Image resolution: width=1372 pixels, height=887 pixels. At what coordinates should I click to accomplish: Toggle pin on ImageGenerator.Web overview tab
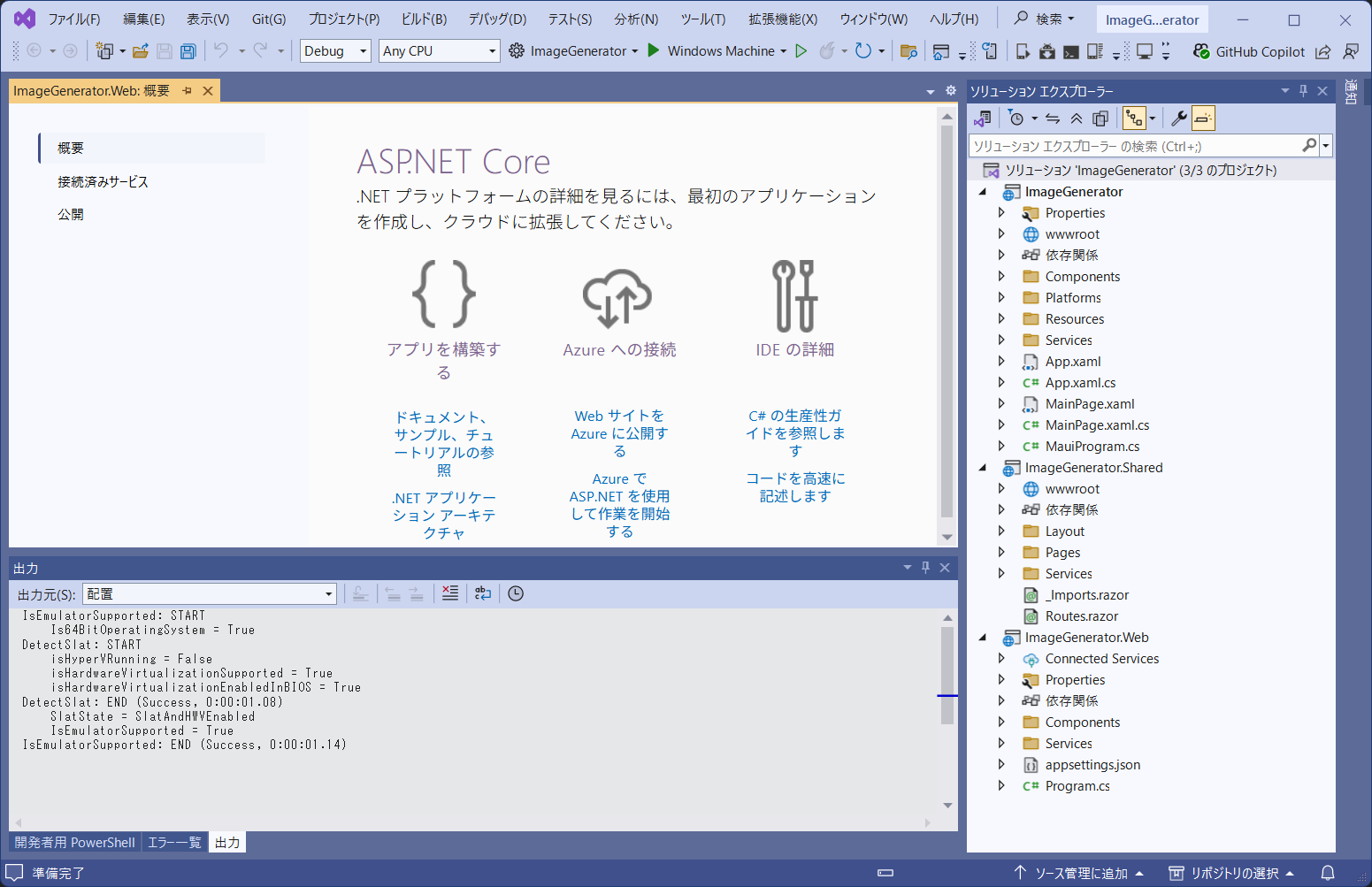click(187, 91)
